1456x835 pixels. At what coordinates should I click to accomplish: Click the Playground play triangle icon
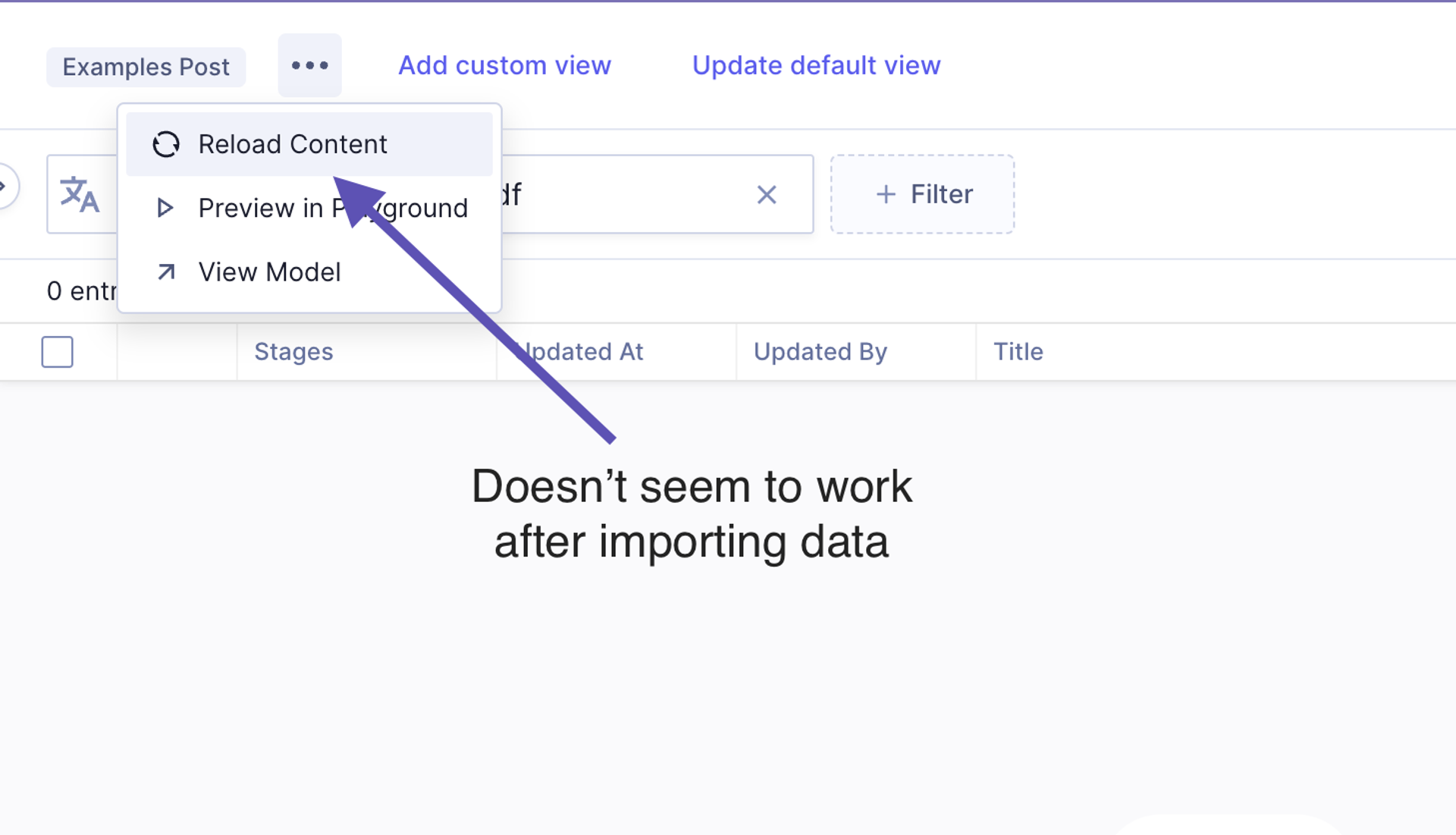(165, 208)
